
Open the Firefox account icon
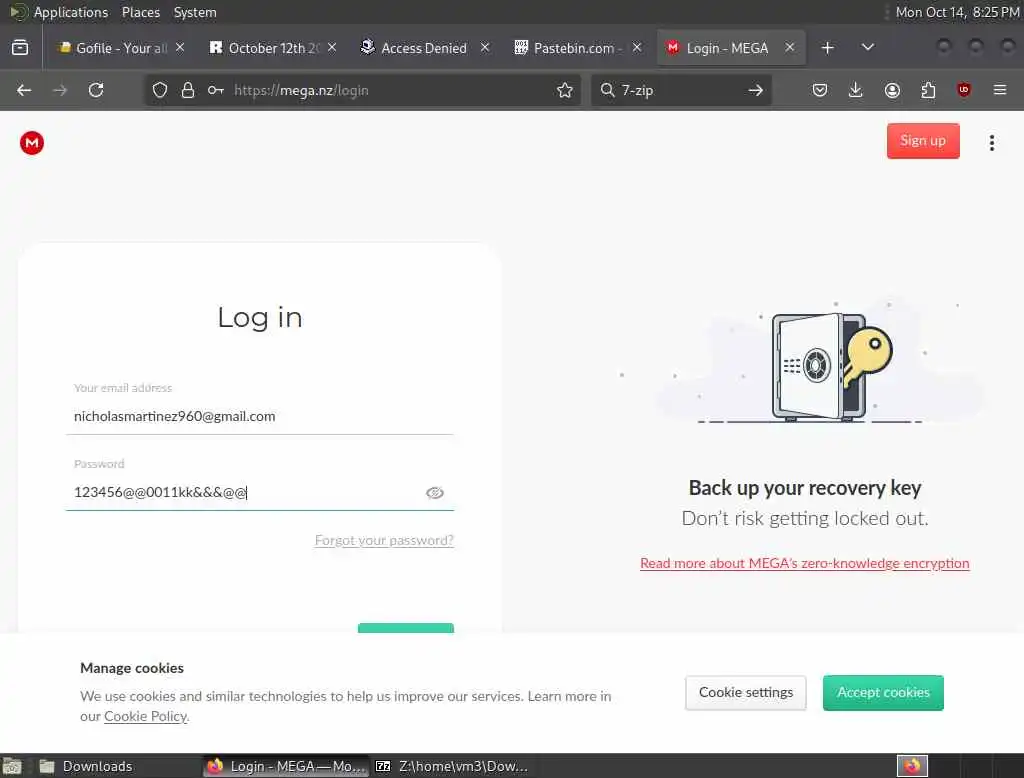point(891,90)
